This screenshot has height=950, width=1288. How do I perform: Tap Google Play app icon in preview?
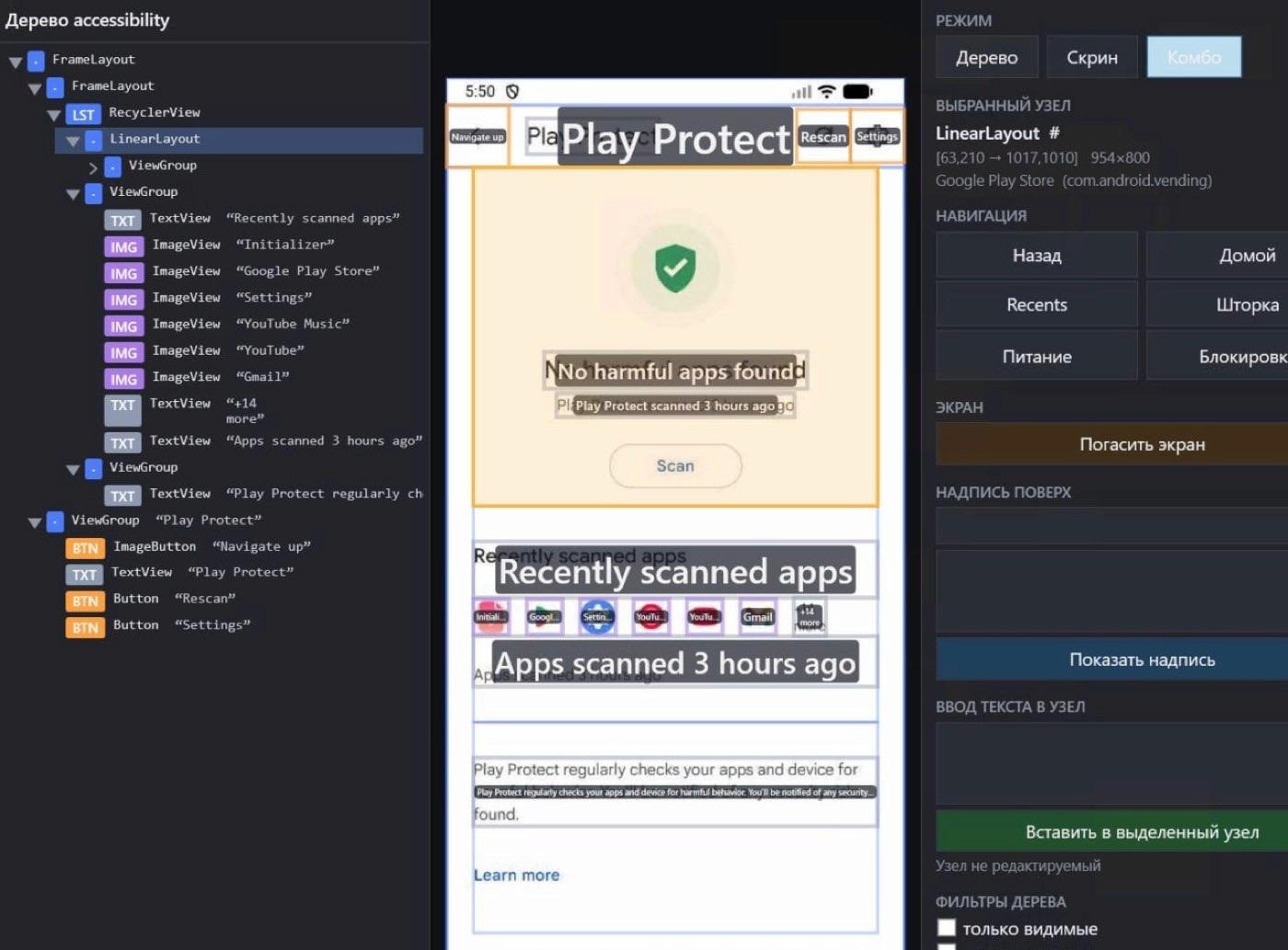coord(544,617)
